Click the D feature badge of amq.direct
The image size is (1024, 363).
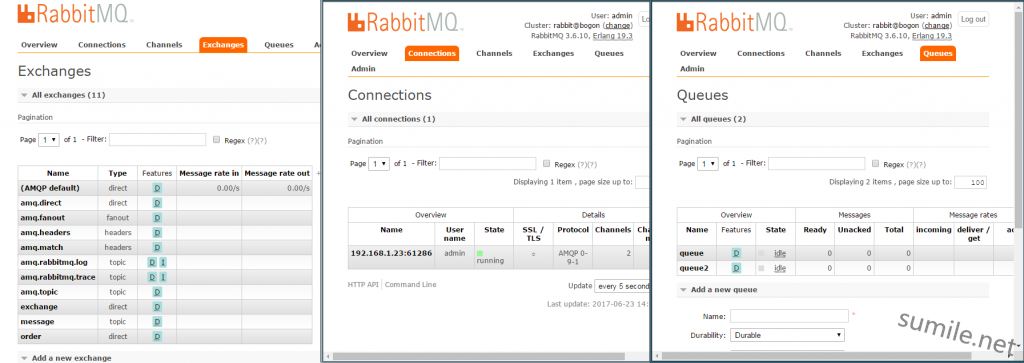(x=157, y=203)
